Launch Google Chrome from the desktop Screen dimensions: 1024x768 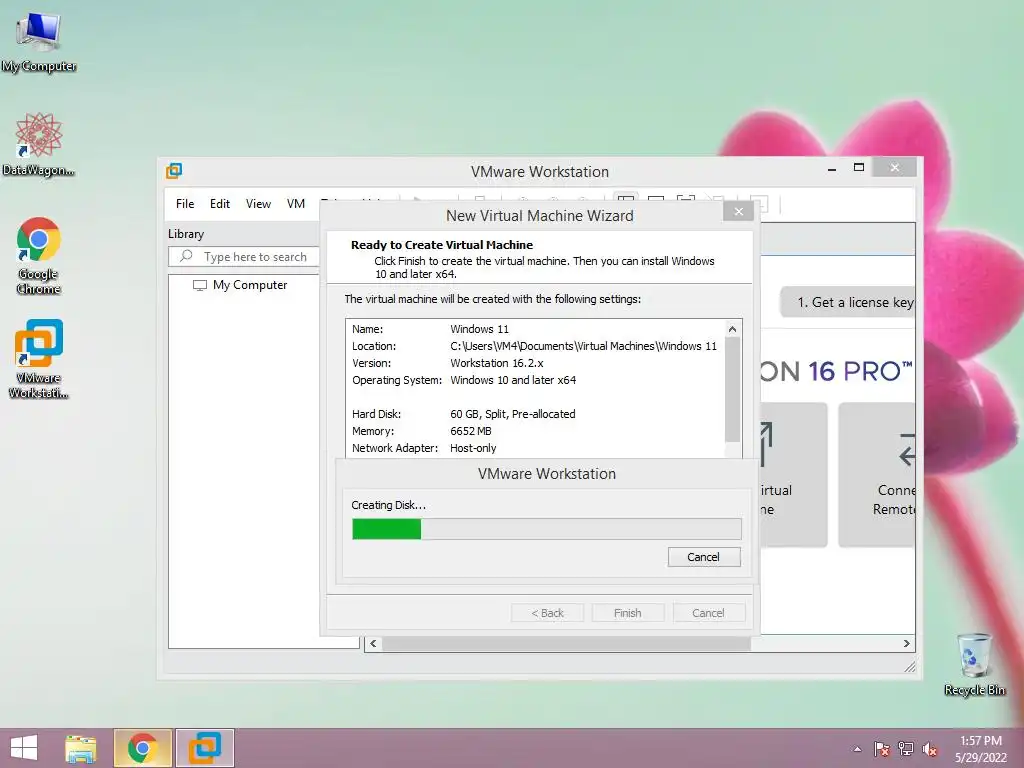pos(39,255)
